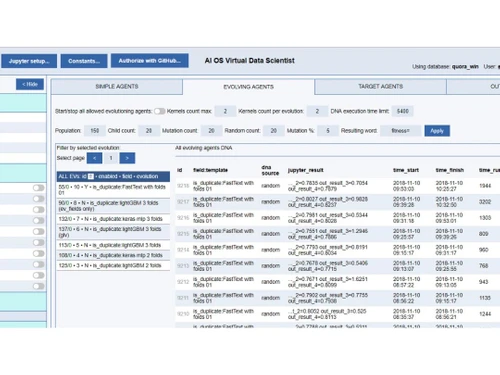Screen dimensions: 500x375
Task: Click jupyter_result cell containing out_result_3=1.6251
Action: click(328, 282)
